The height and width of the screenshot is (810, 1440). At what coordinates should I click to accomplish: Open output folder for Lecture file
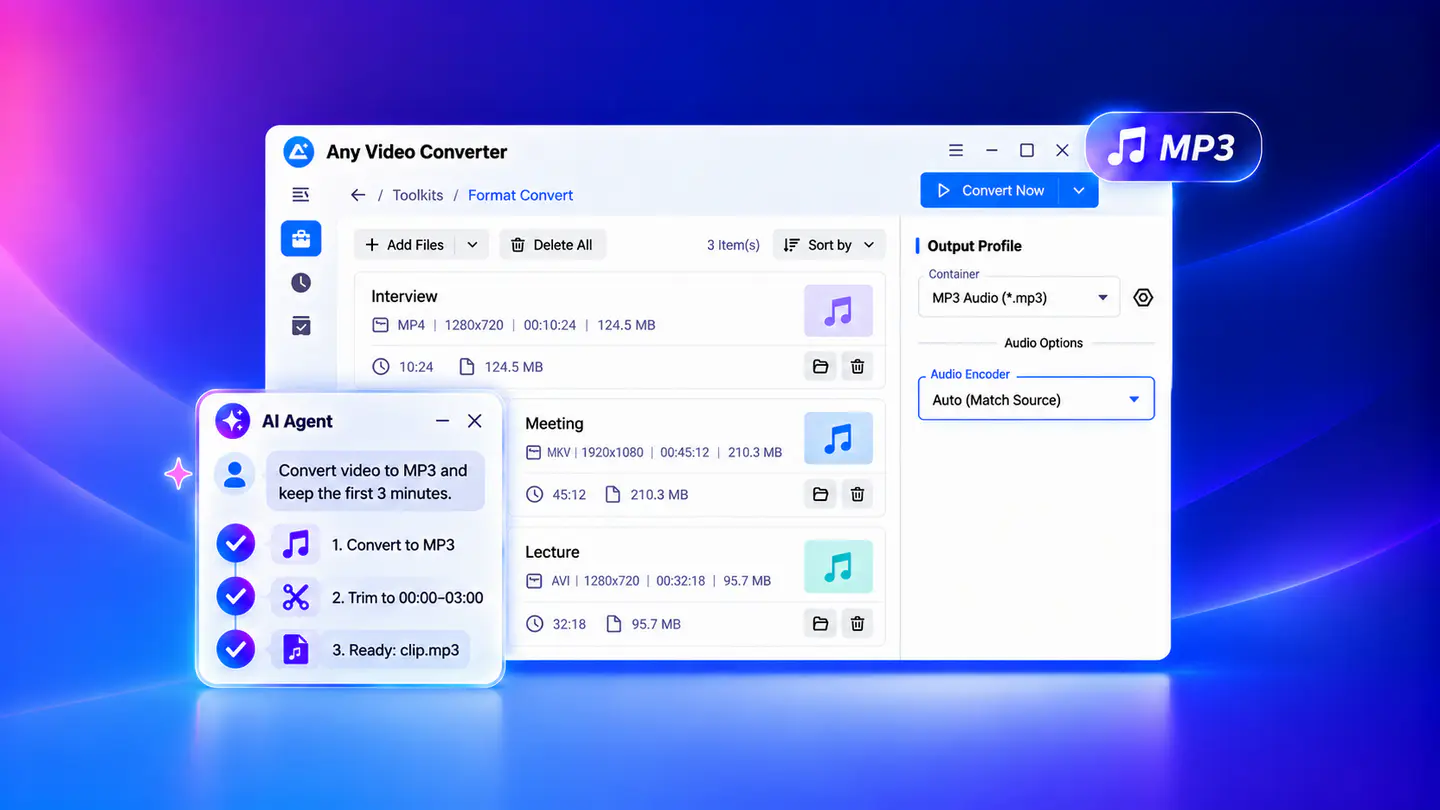[820, 624]
